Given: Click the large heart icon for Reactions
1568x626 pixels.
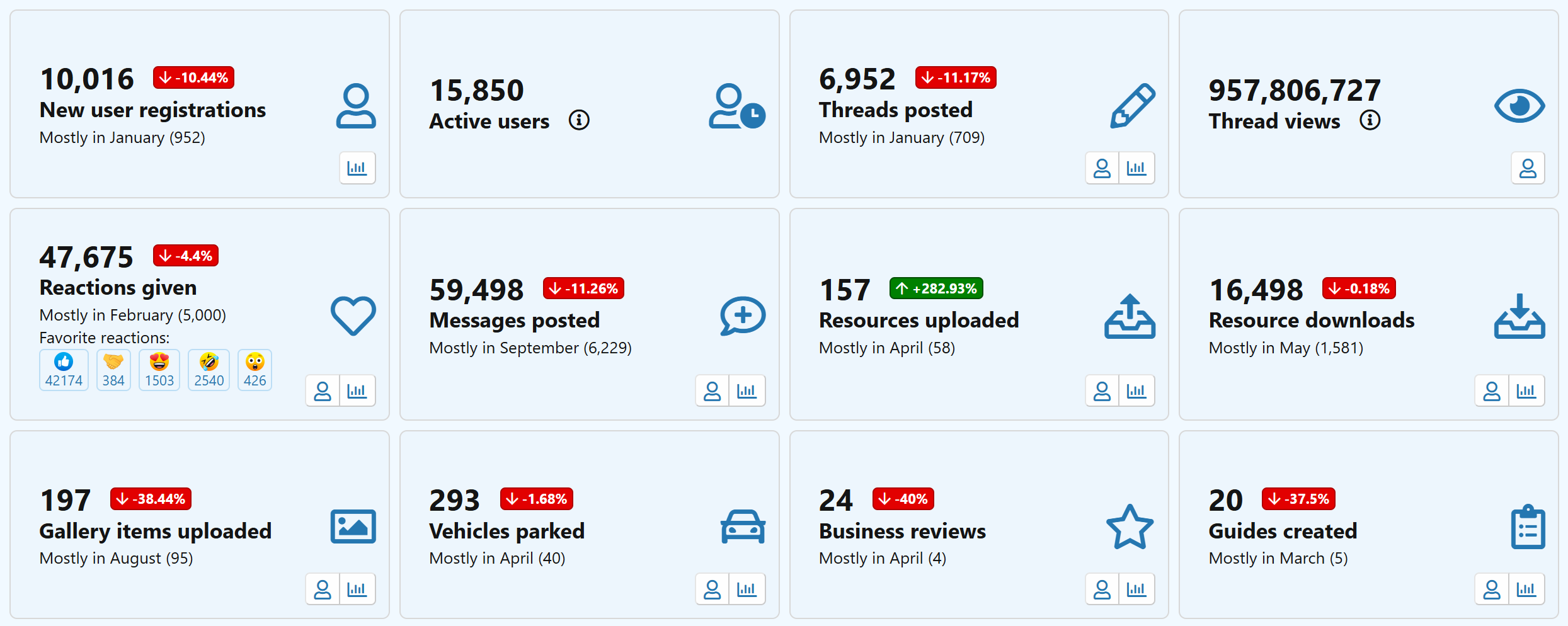Looking at the screenshot, I should pyautogui.click(x=353, y=316).
